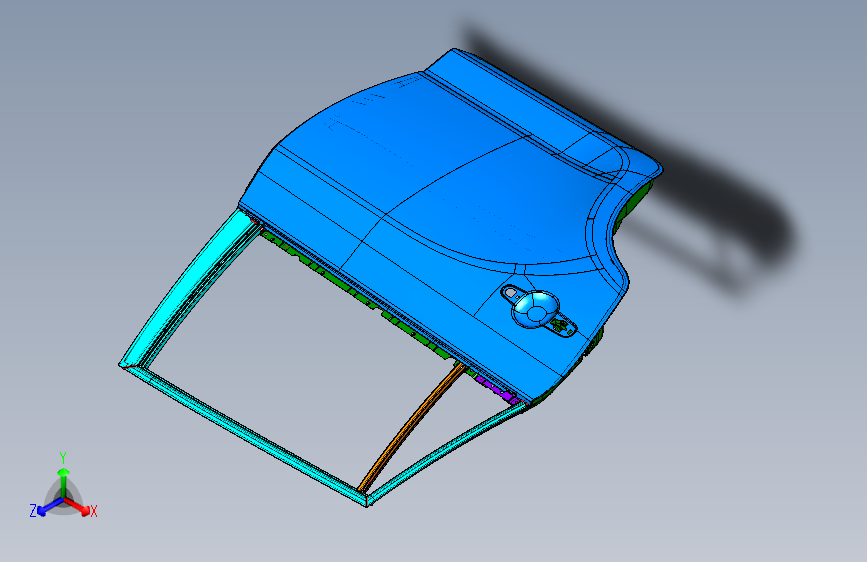Click the blue Z axis arrow of the triad
This screenshot has height=562, width=867.
[49, 507]
